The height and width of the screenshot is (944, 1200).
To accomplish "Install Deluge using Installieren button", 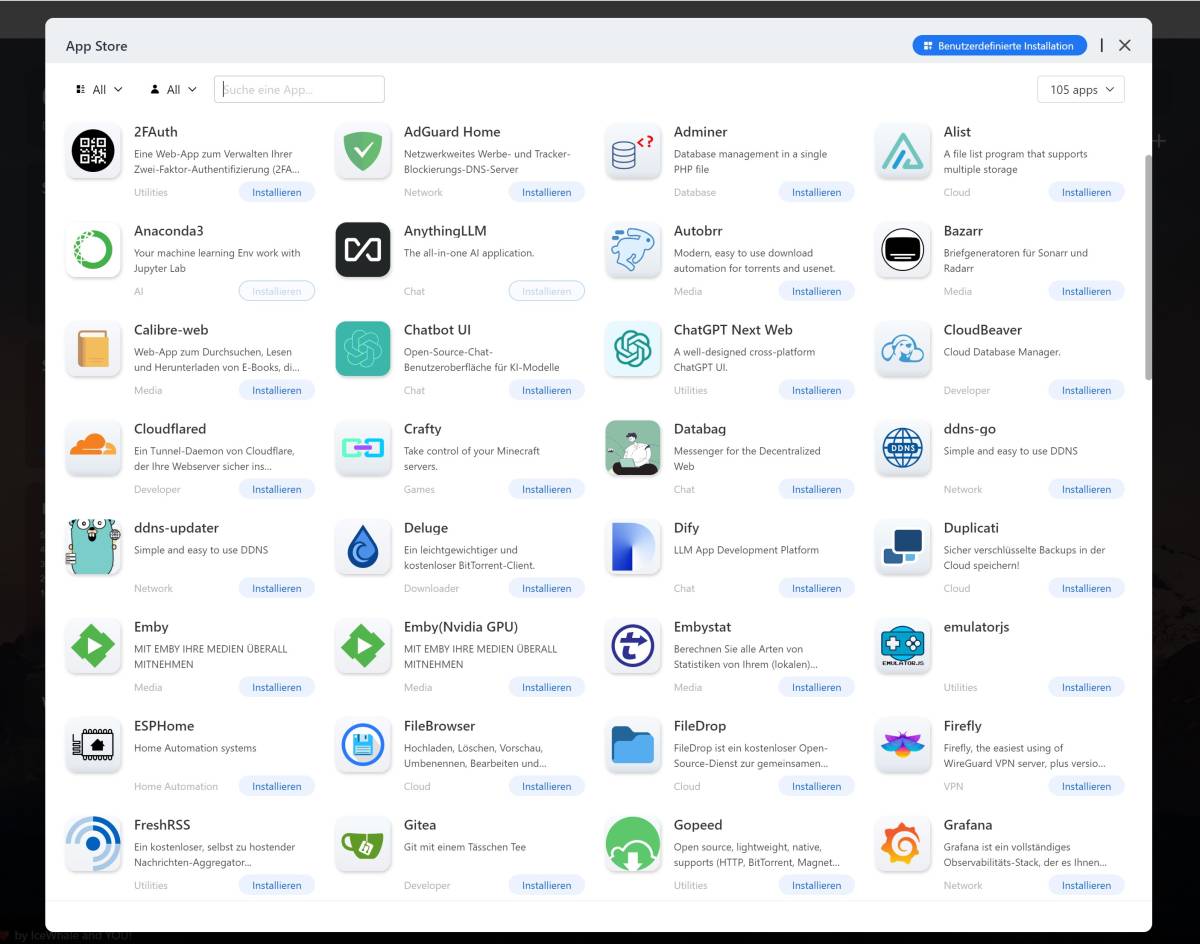I will [x=547, y=588].
